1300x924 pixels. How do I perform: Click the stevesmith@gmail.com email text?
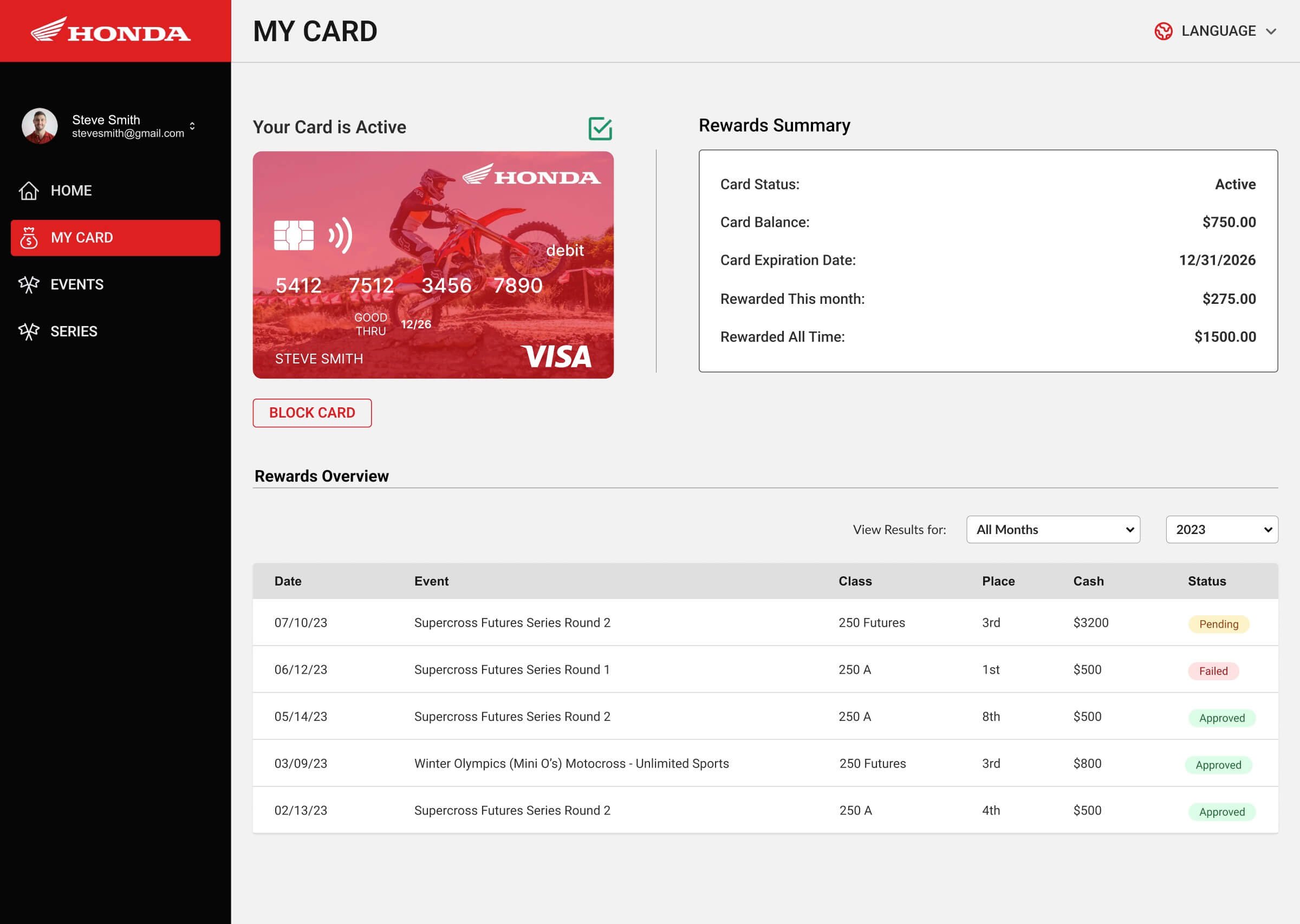128,133
